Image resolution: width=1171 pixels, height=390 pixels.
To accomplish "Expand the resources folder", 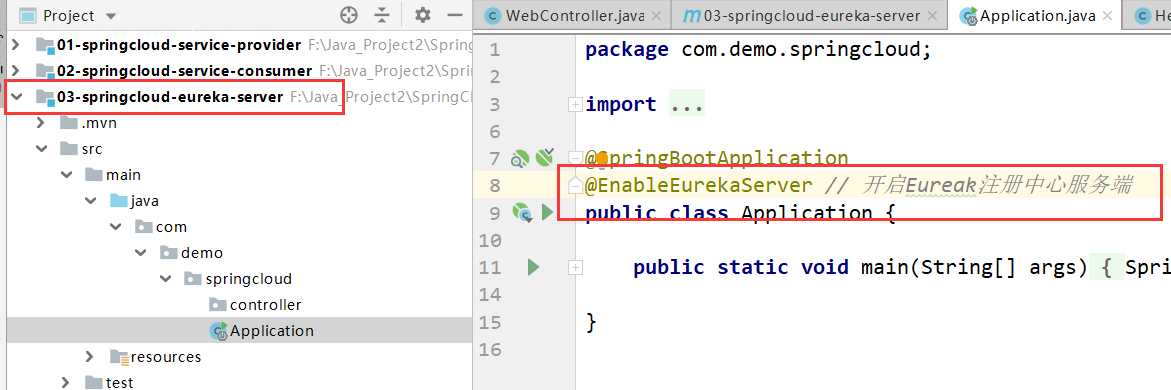I will 91,356.
